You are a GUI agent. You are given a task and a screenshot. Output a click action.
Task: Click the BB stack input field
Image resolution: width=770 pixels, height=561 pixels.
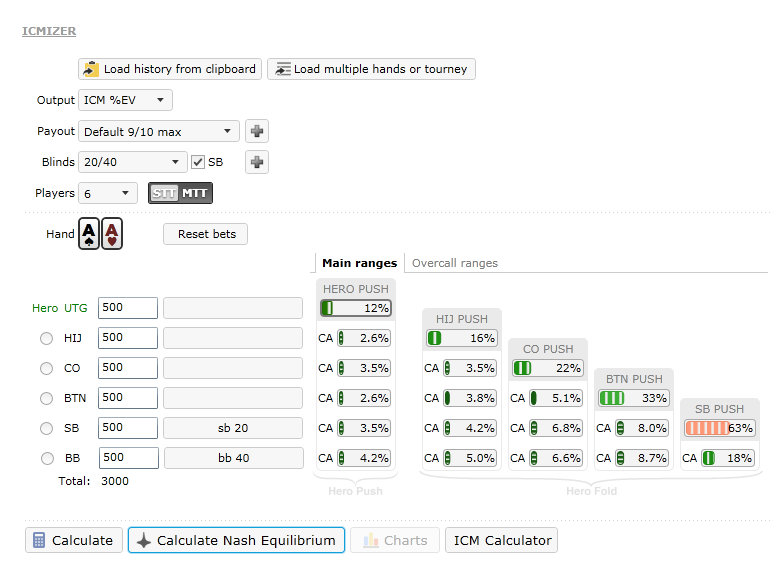(129, 458)
